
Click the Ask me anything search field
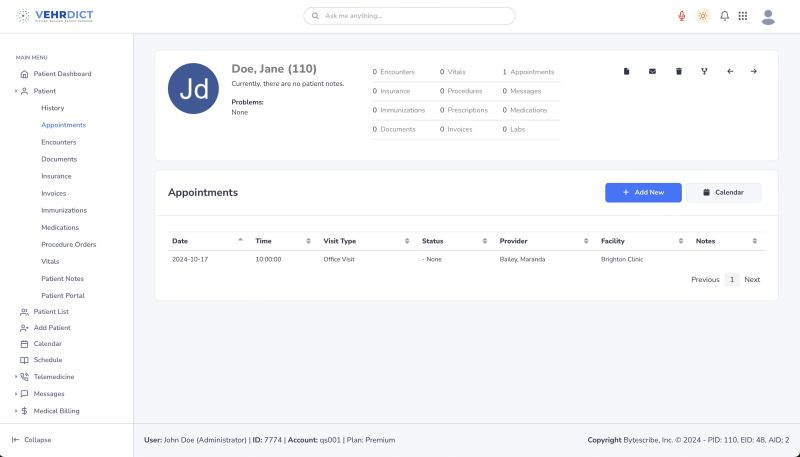(x=410, y=16)
